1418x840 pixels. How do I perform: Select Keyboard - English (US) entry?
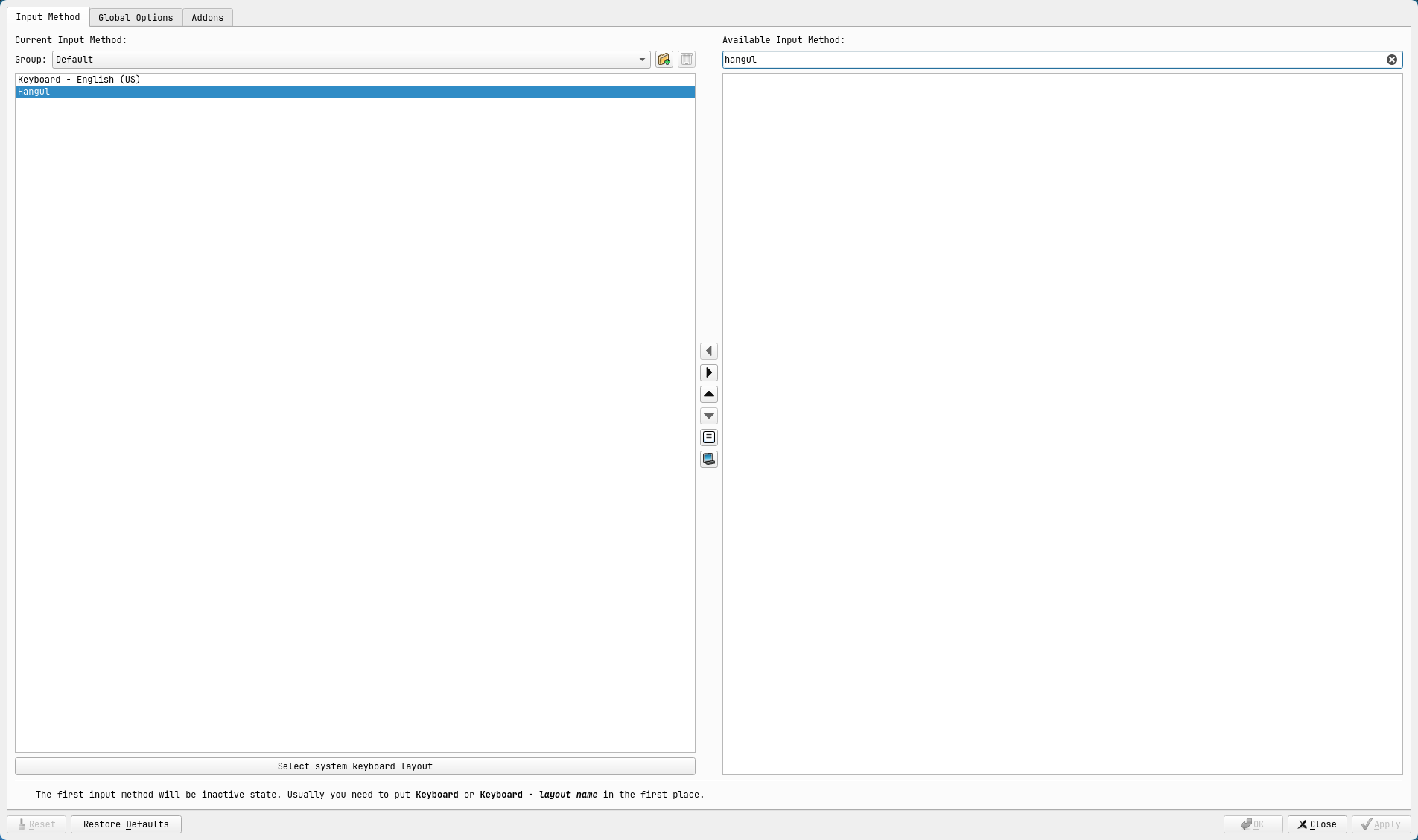tap(355, 80)
